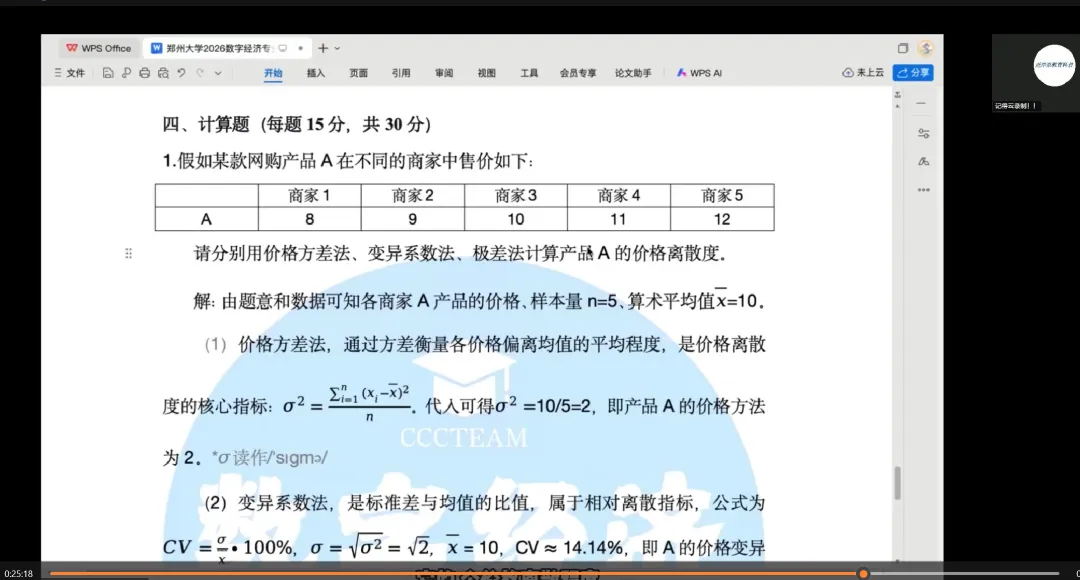1080x580 pixels.
Task: Switch to the 插入 ribbon tab
Action: pyautogui.click(x=315, y=73)
